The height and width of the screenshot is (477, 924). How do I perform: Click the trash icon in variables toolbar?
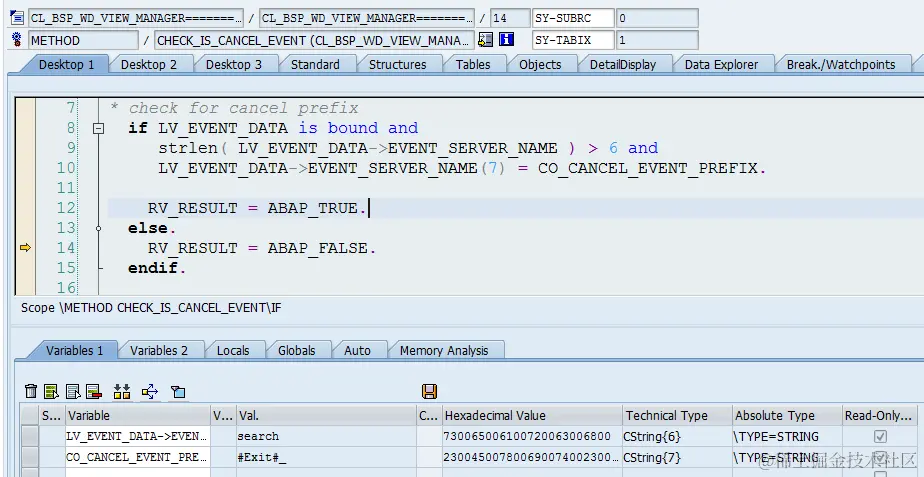tap(31, 391)
